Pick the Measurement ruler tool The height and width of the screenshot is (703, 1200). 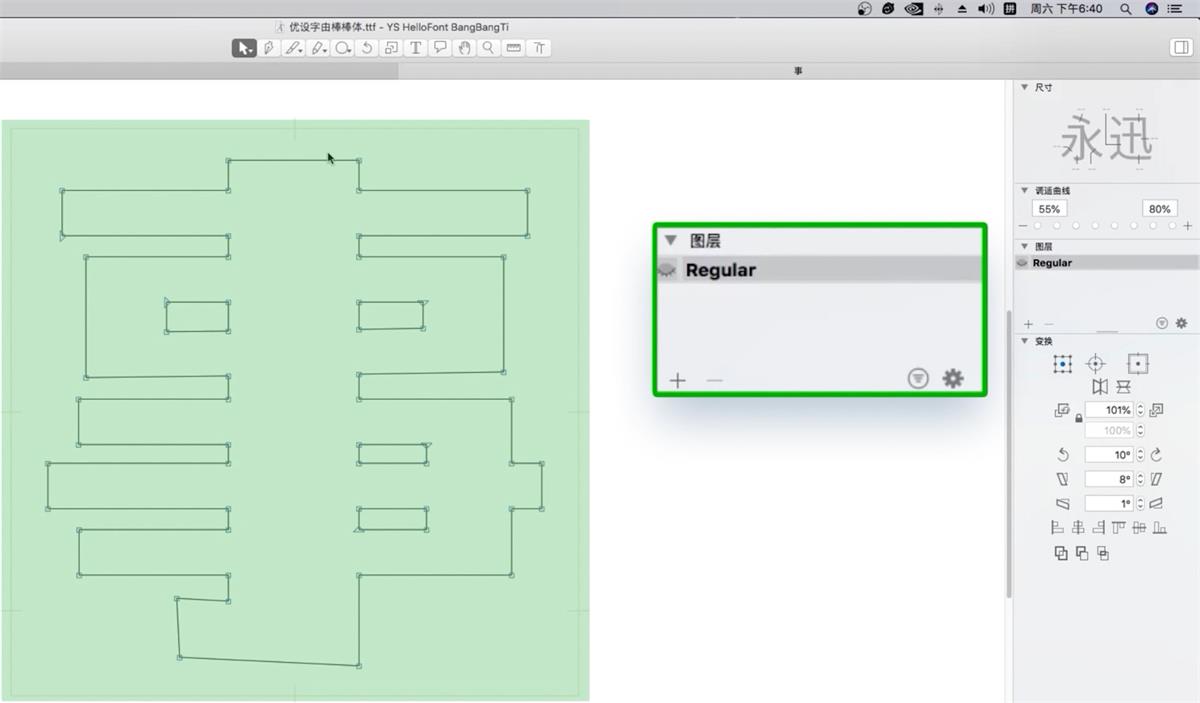[513, 48]
